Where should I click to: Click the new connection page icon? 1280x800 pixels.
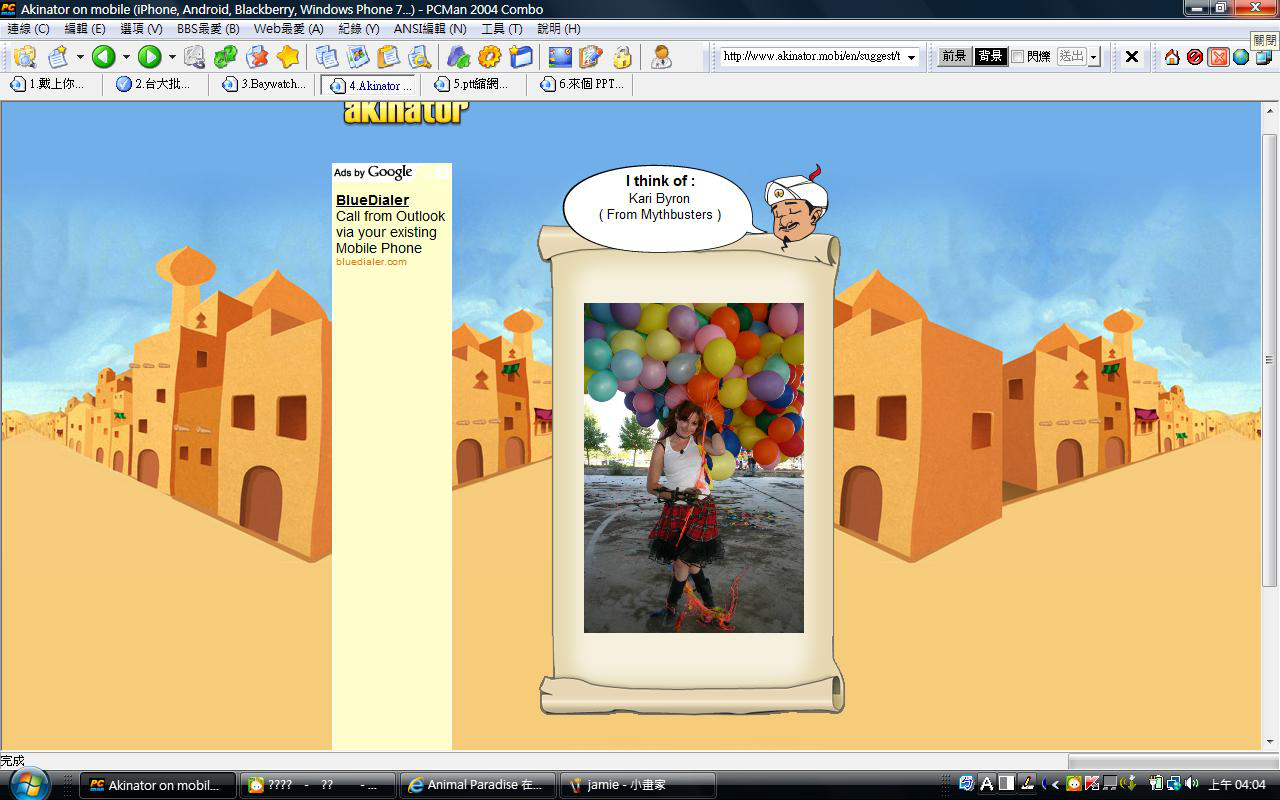click(59, 56)
